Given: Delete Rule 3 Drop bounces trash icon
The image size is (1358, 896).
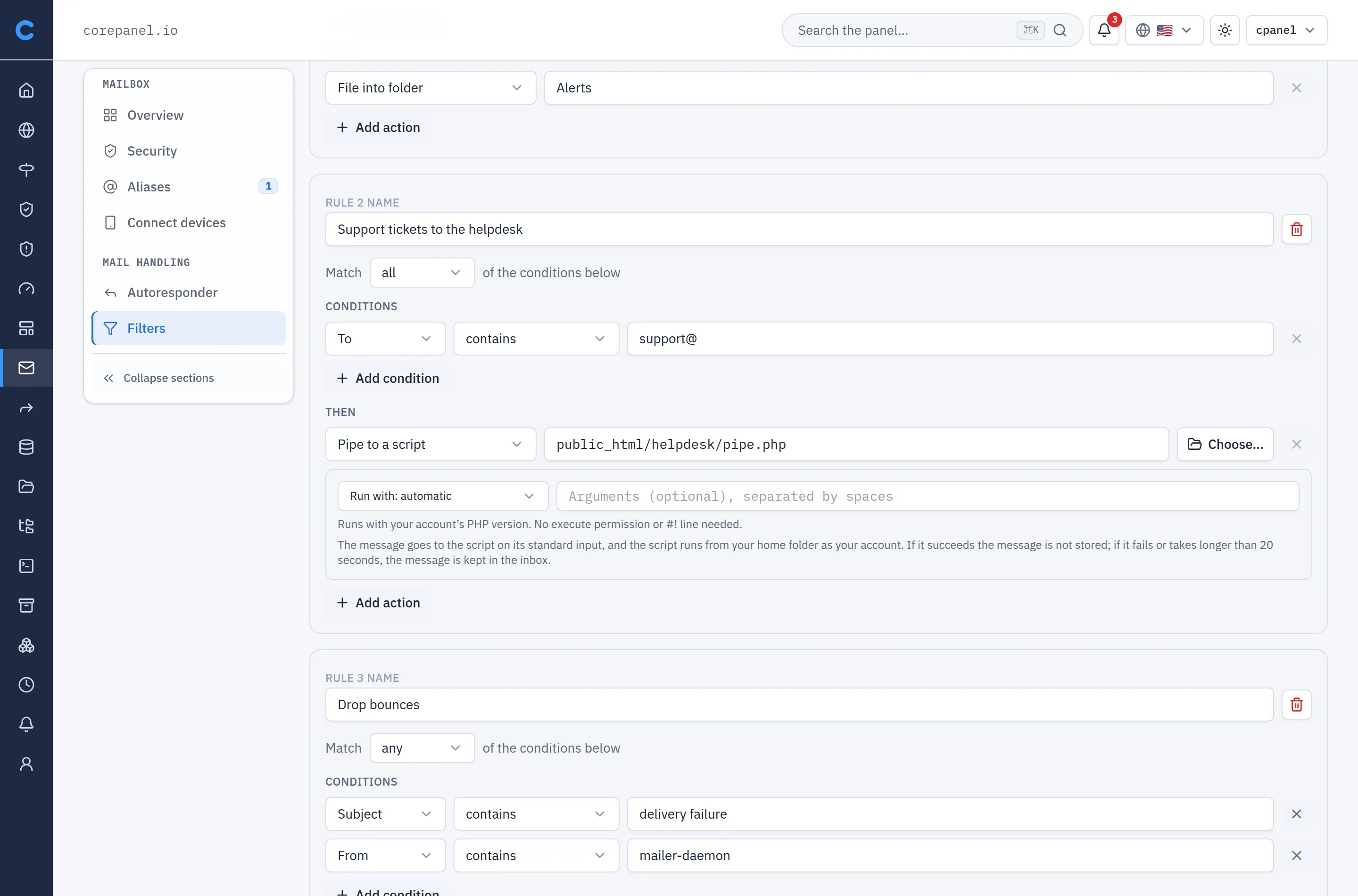Looking at the screenshot, I should click(1296, 705).
